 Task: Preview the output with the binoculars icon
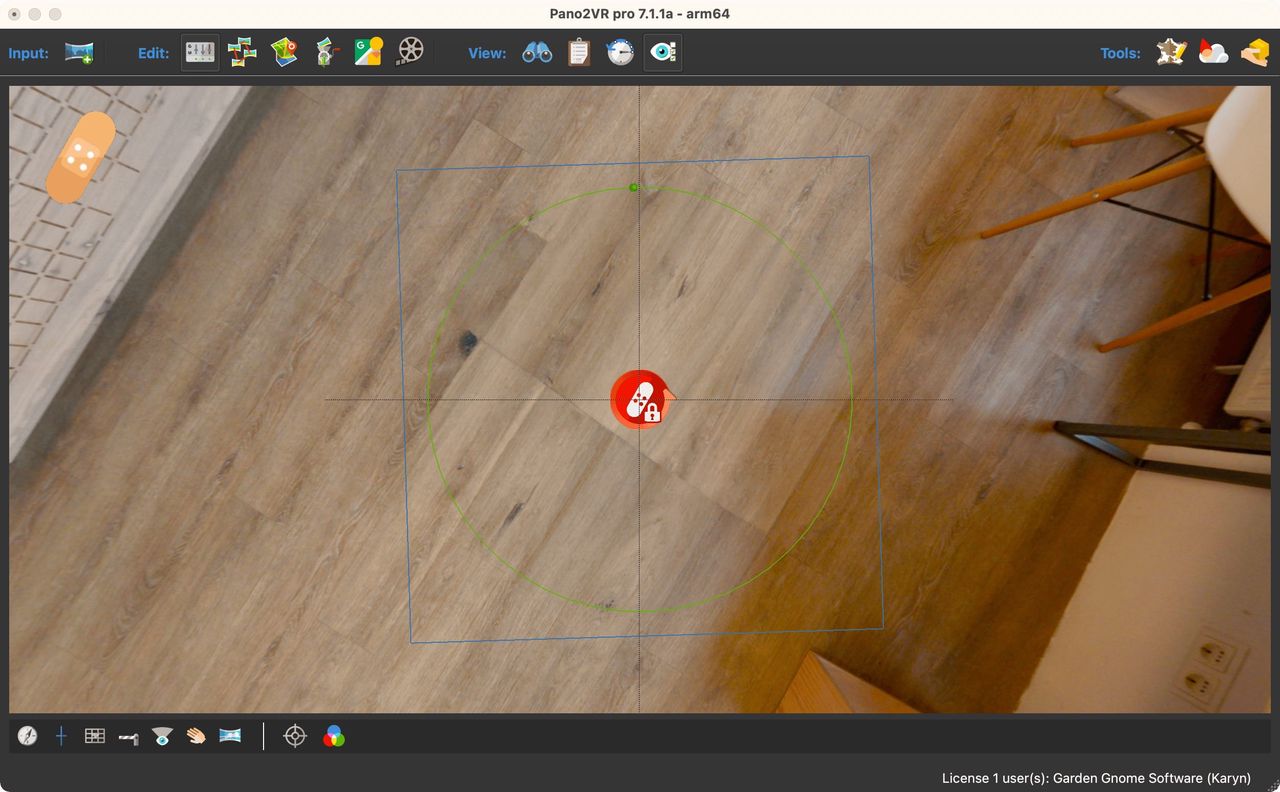click(x=536, y=53)
